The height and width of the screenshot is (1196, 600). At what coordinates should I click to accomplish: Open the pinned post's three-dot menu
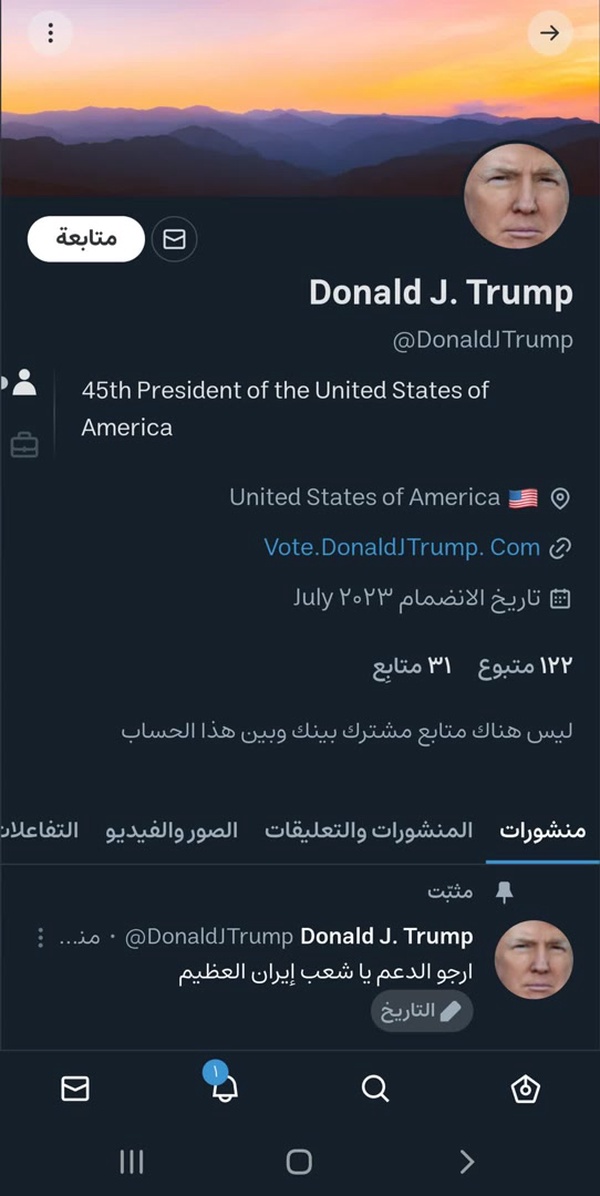coord(40,937)
